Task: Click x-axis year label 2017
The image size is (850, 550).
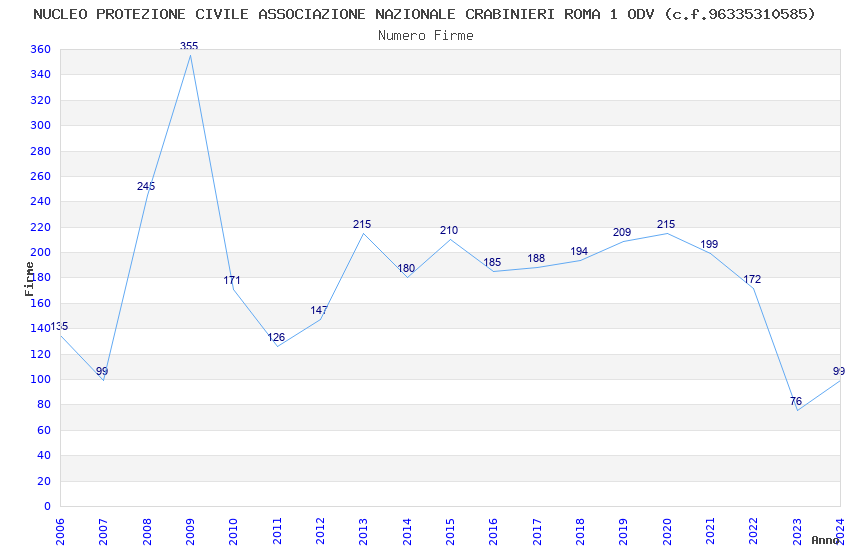Action: (537, 531)
